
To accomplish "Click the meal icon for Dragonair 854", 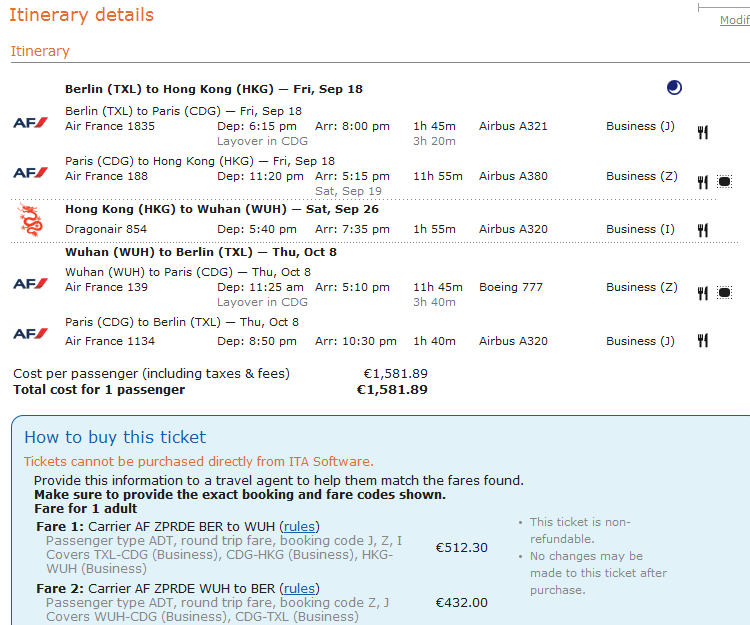I will [x=703, y=230].
